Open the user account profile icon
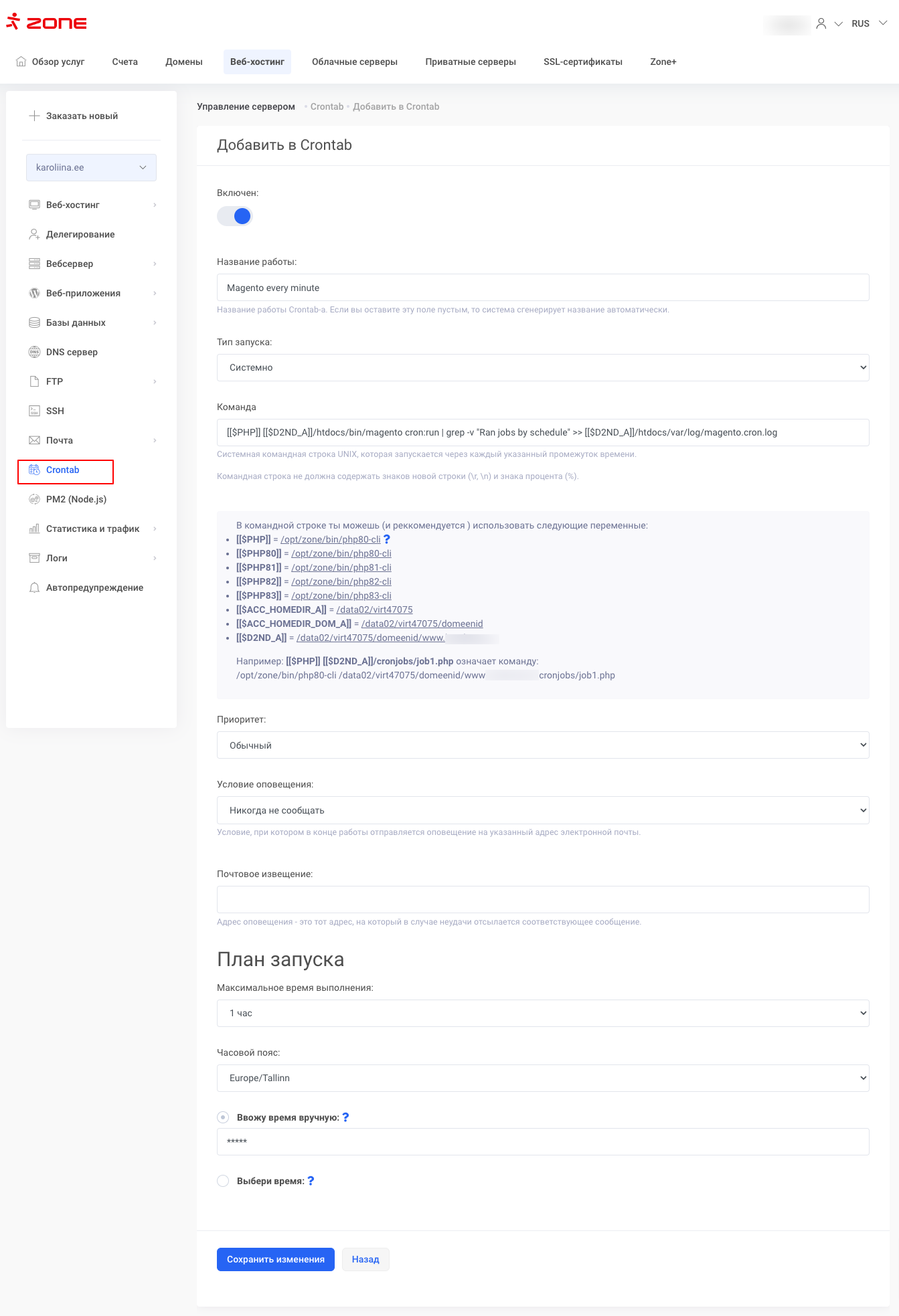The image size is (899, 1316). pos(821,23)
